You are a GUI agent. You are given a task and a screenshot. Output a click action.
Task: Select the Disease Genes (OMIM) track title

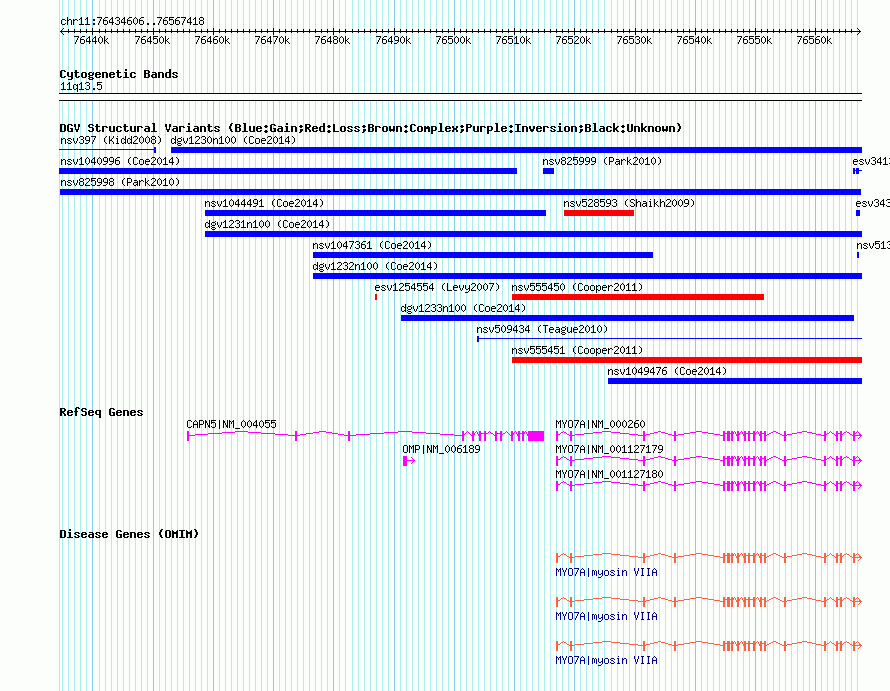pyautogui.click(x=129, y=534)
